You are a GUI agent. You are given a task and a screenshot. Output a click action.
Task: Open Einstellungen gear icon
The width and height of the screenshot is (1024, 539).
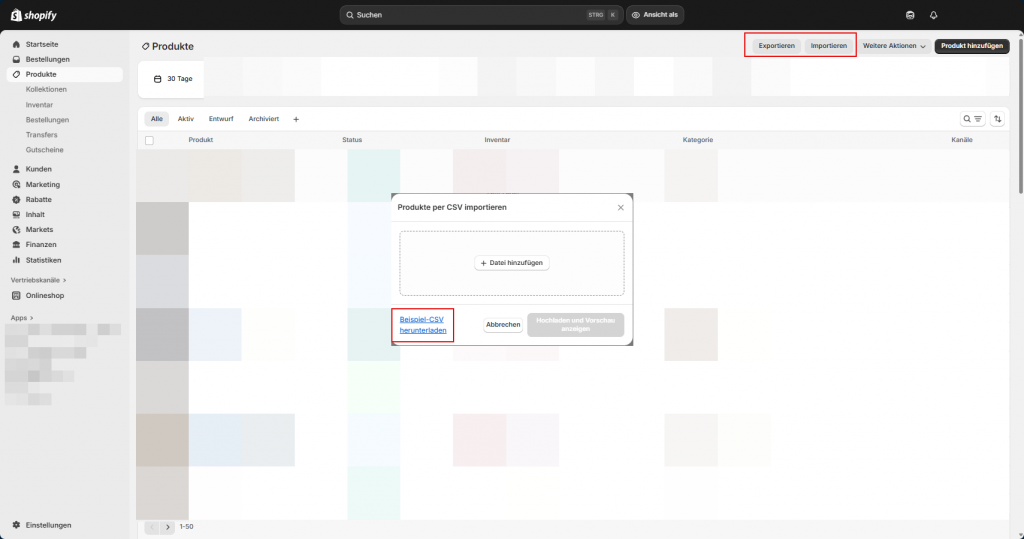point(16,525)
